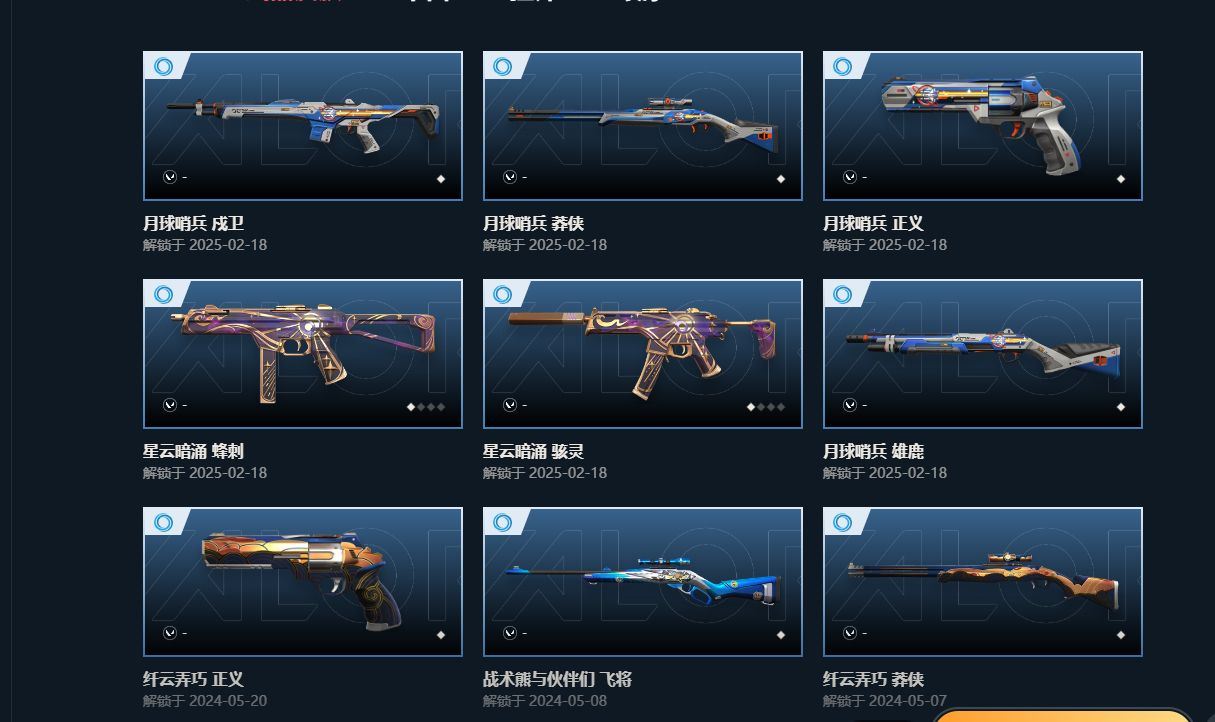Click the tier badge on 月球哨兵 戍卫 card
Image resolution: width=1215 pixels, height=722 pixels.
pos(164,67)
